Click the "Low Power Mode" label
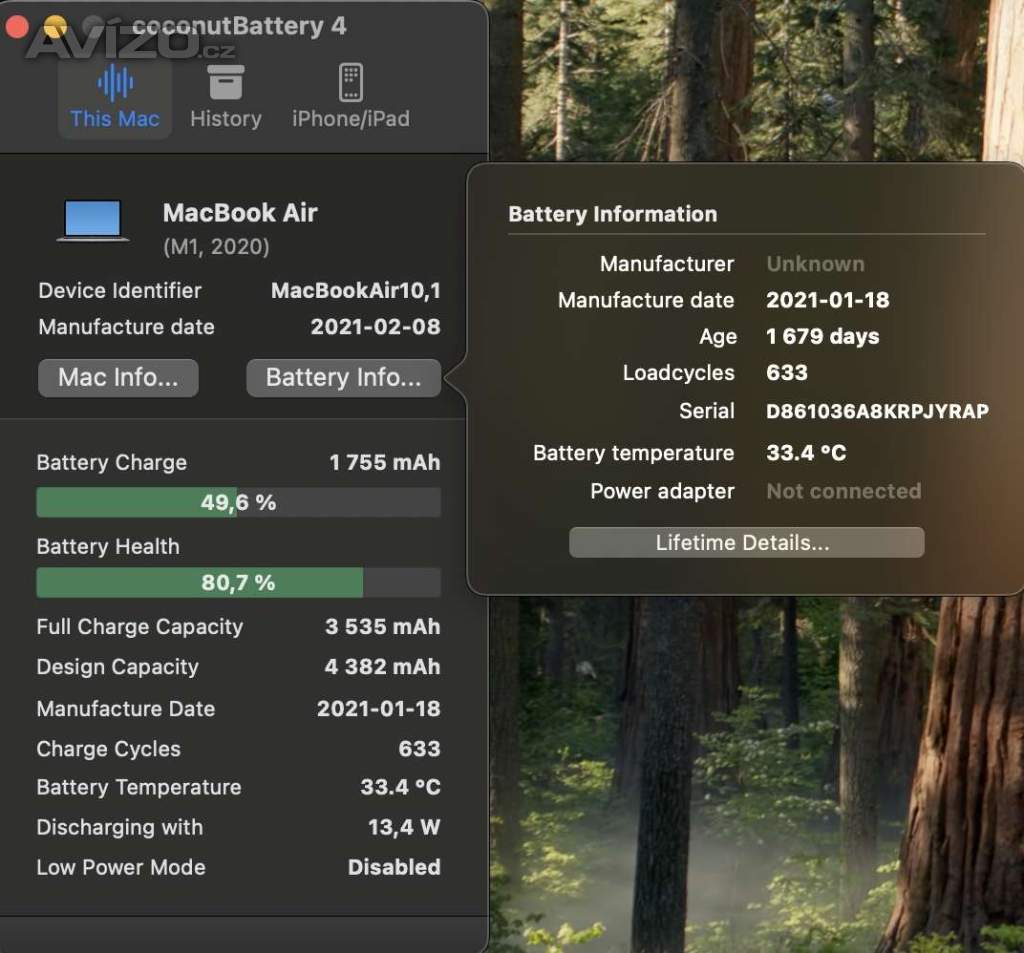The height and width of the screenshot is (953, 1024). pos(121,867)
